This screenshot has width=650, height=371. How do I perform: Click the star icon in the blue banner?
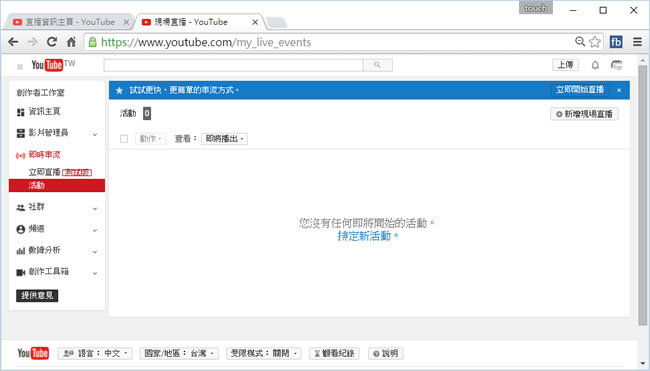(x=119, y=90)
